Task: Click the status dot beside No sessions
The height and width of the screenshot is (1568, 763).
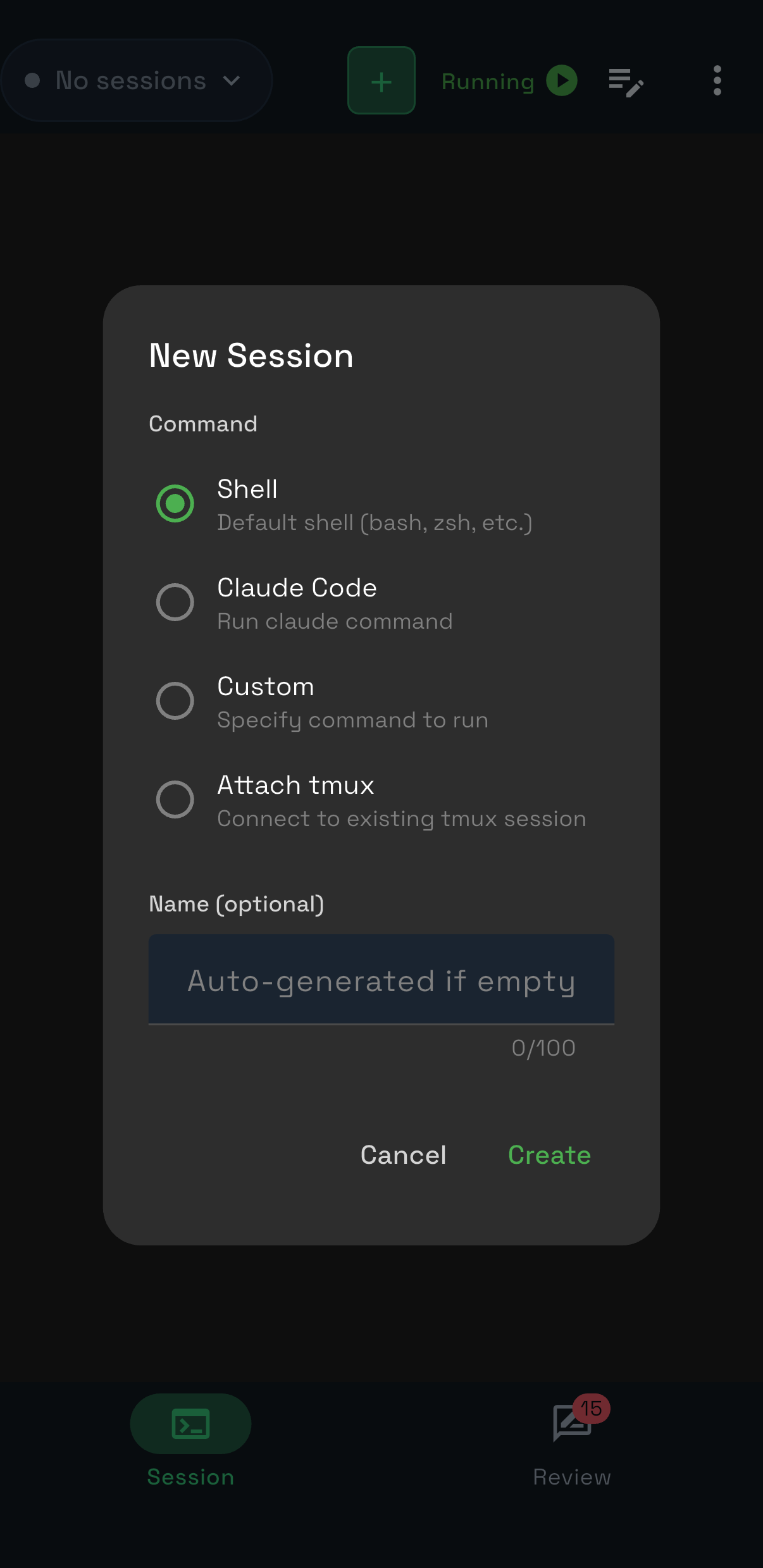Action: [32, 81]
